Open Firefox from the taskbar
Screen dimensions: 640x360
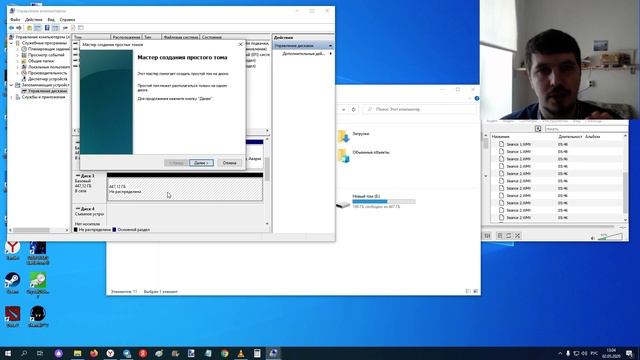[x=94, y=353]
